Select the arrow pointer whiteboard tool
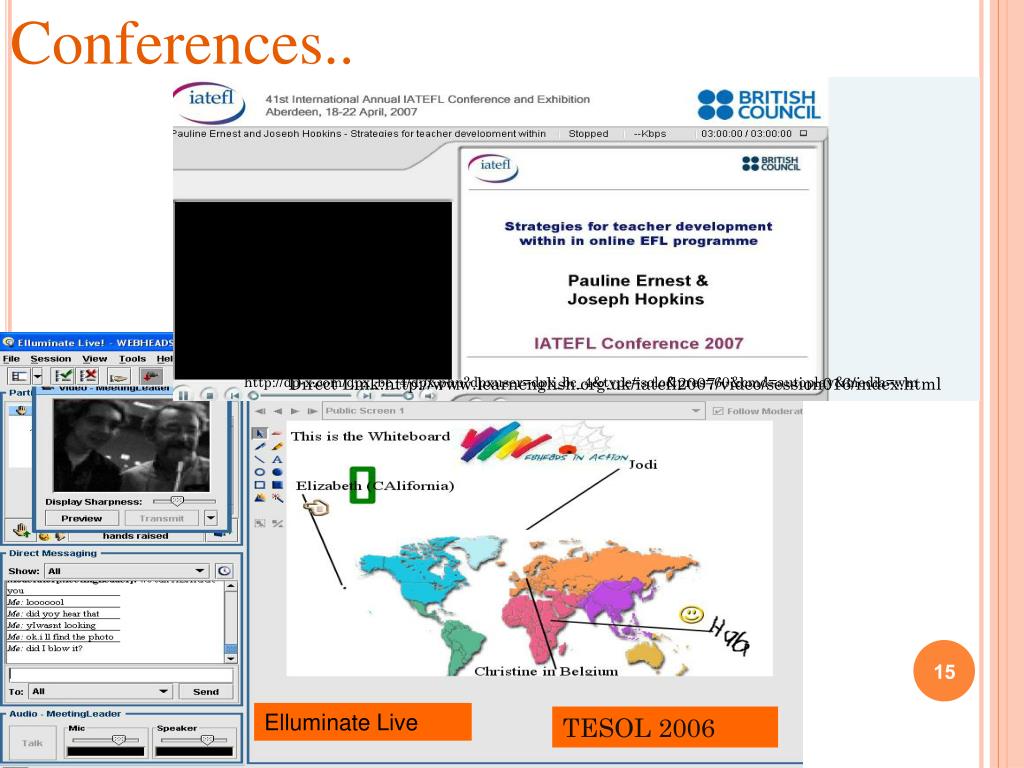Viewport: 1024px width, 768px height. (260, 433)
